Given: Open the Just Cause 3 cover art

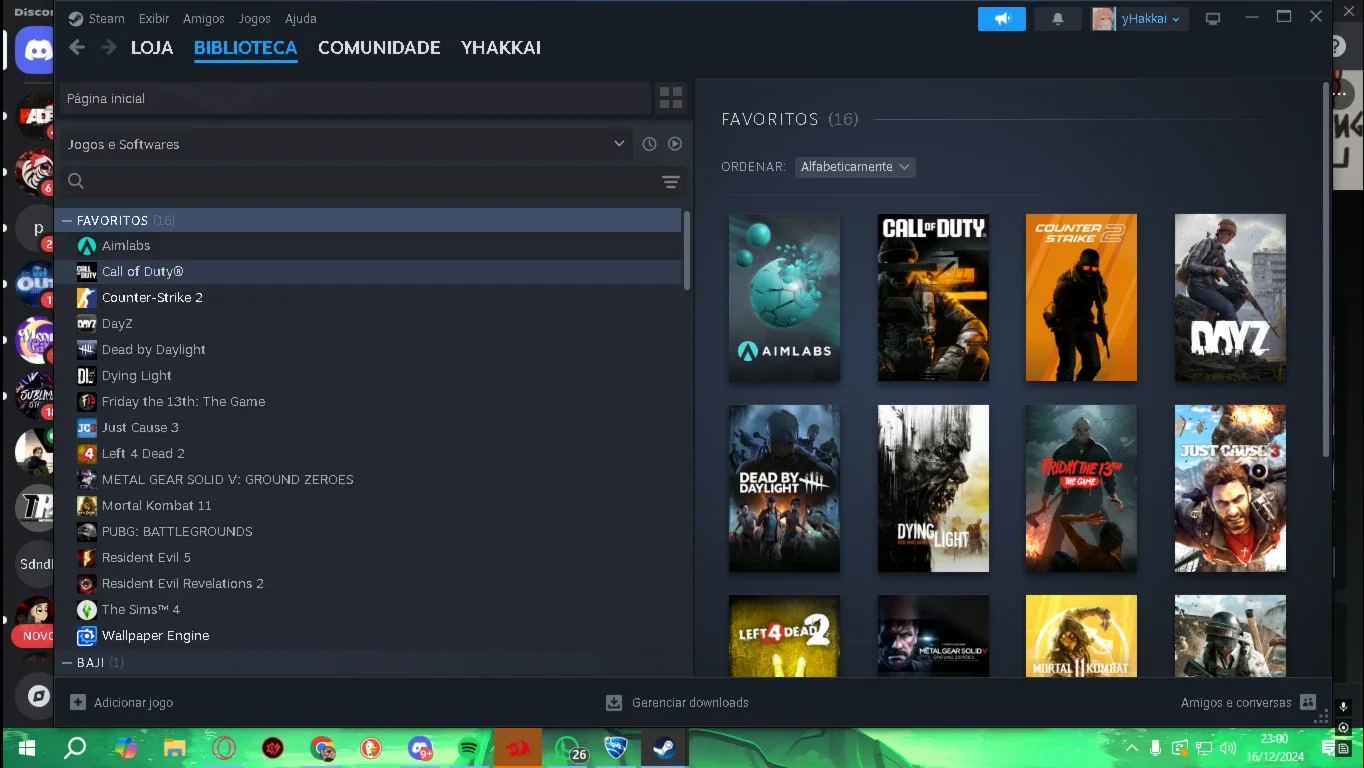Looking at the screenshot, I should (1230, 488).
